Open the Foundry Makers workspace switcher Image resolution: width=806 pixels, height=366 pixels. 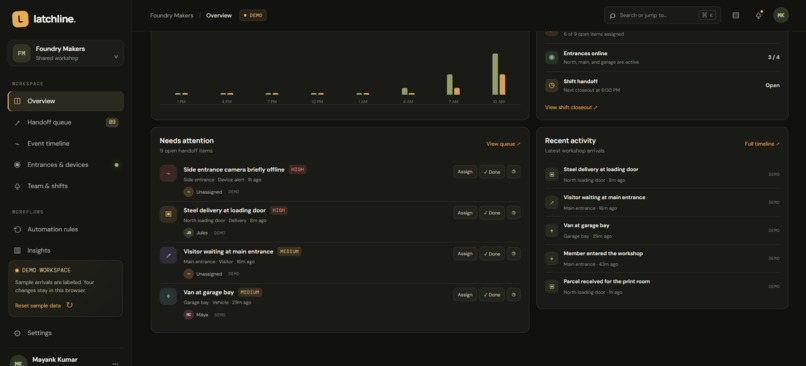tap(66, 53)
